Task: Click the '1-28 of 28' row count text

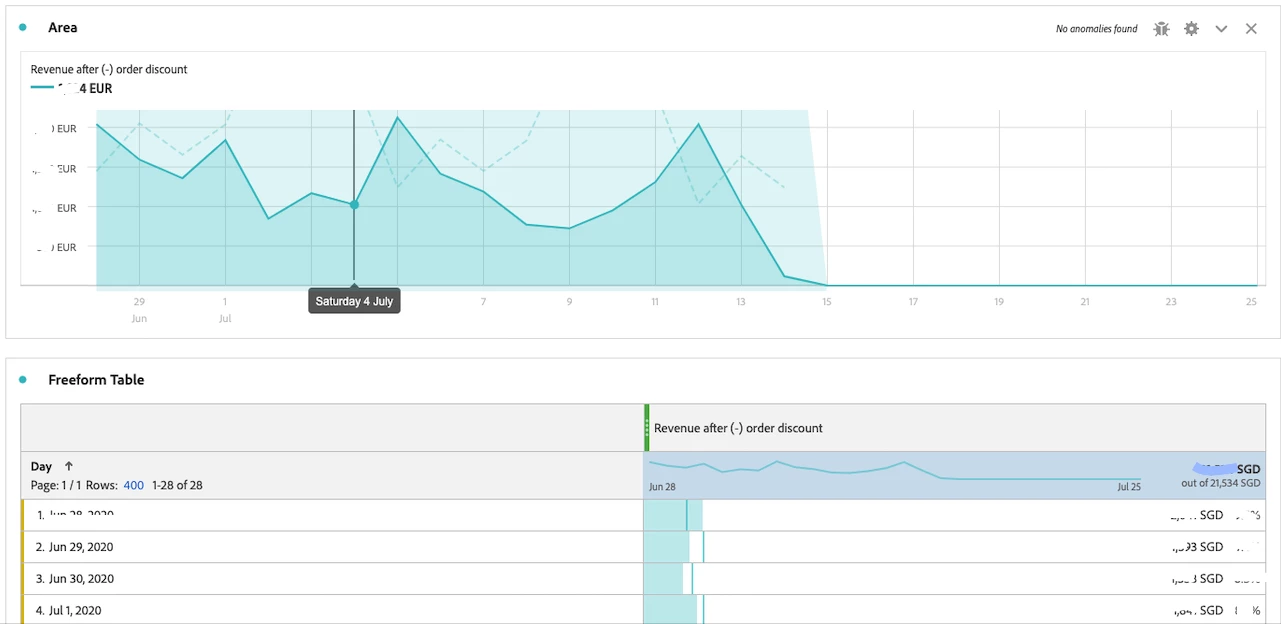Action: (177, 485)
